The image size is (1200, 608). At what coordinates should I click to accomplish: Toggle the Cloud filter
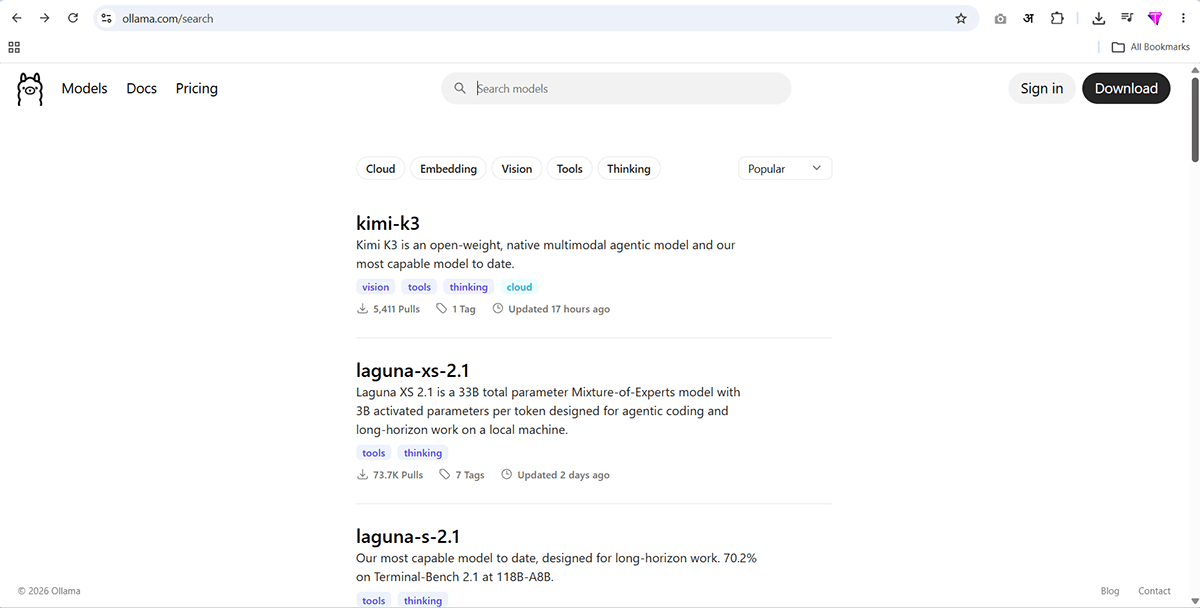pyautogui.click(x=380, y=169)
